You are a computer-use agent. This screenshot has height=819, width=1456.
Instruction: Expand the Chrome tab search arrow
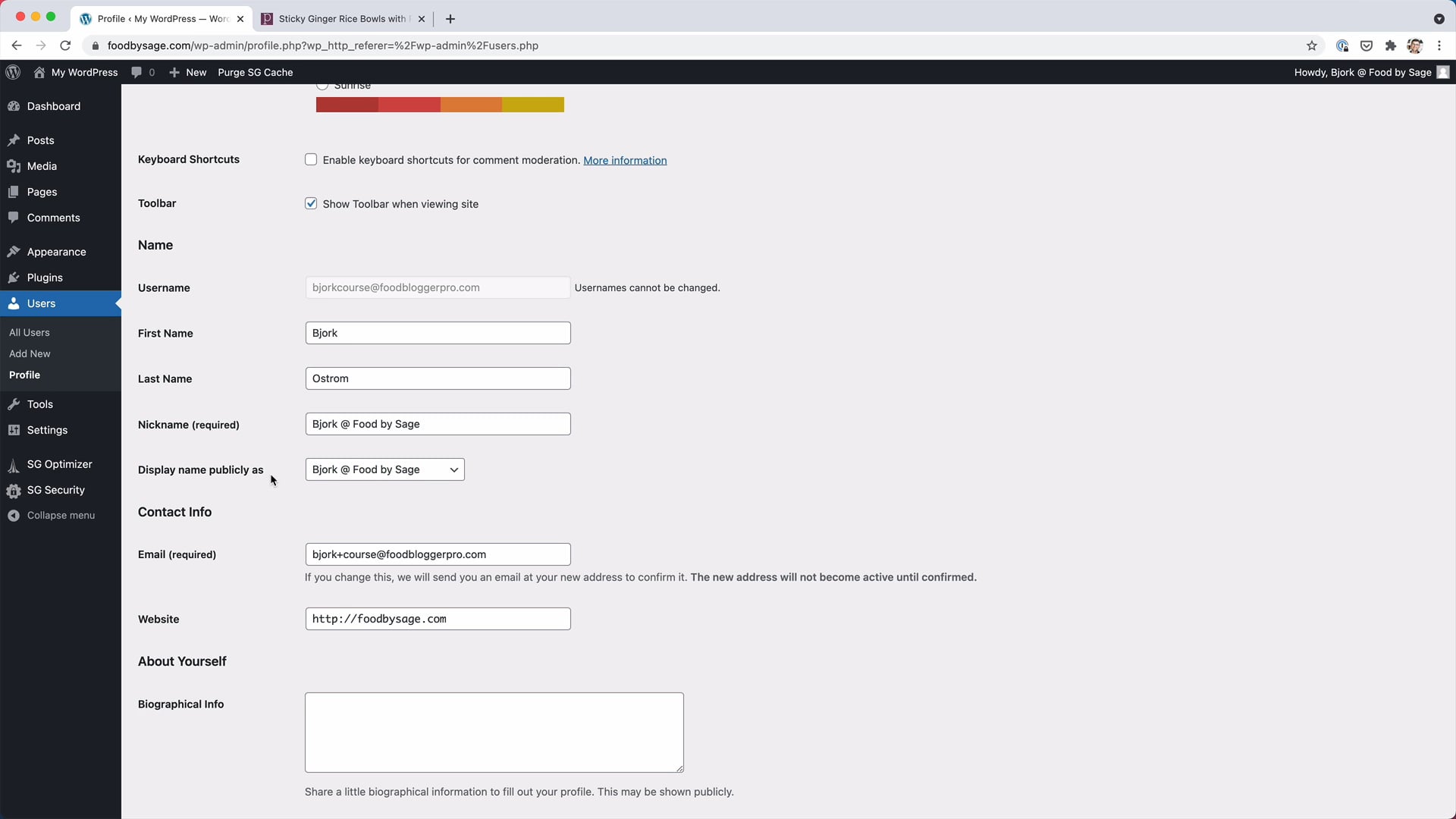(x=1439, y=19)
